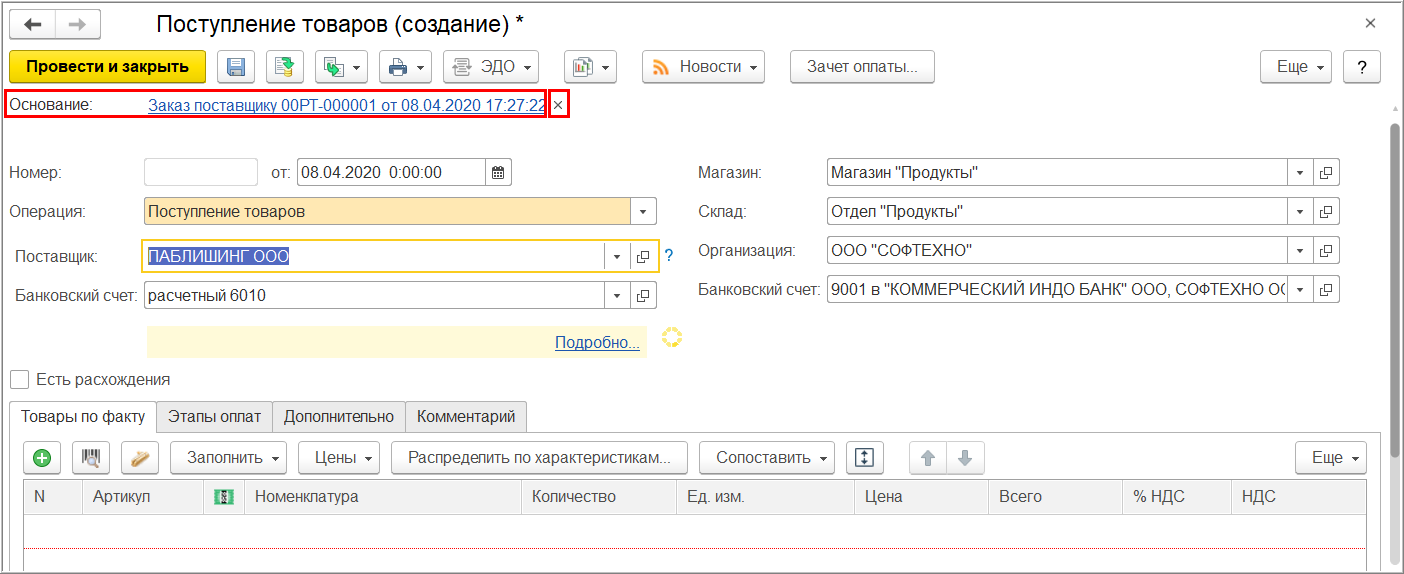Click the floppy disk save icon
1404x574 pixels.
click(x=237, y=67)
